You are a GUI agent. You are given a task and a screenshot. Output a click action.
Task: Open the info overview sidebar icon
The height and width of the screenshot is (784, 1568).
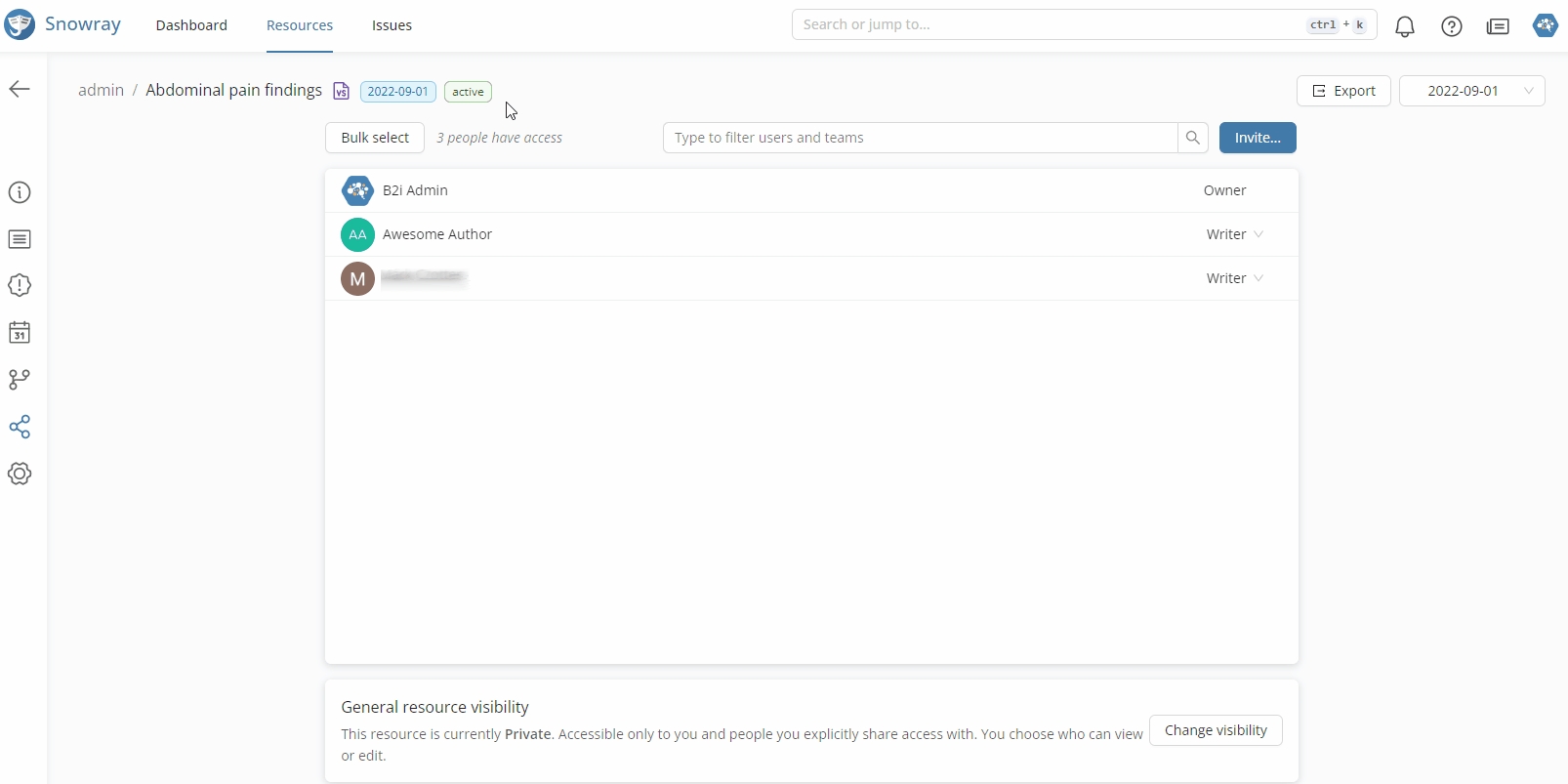click(x=20, y=192)
